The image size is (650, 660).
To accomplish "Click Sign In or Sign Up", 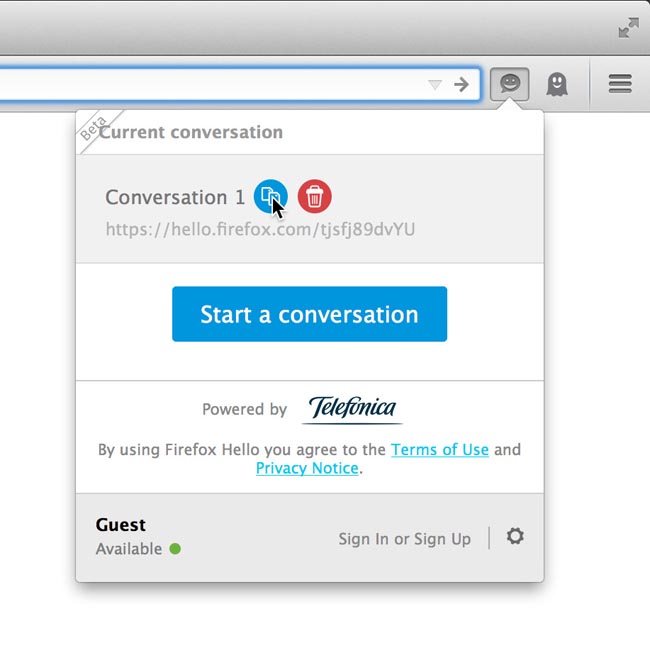I will (405, 539).
